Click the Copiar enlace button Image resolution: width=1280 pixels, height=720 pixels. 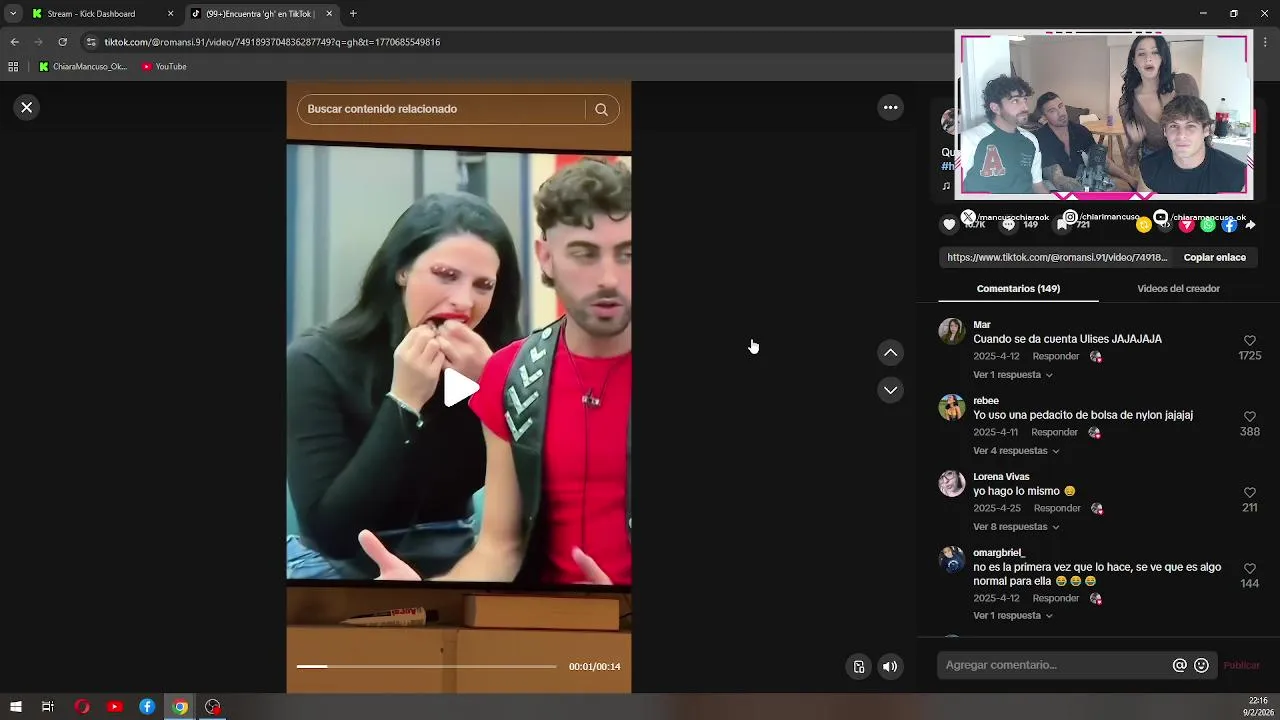pyautogui.click(x=1214, y=257)
